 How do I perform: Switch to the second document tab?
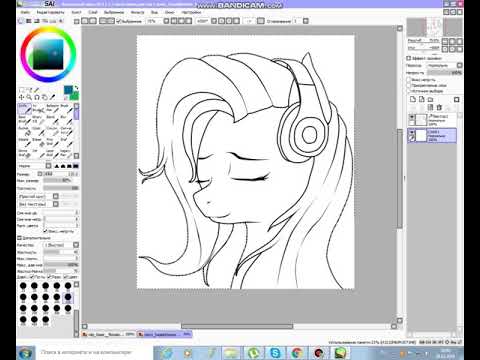164,334
